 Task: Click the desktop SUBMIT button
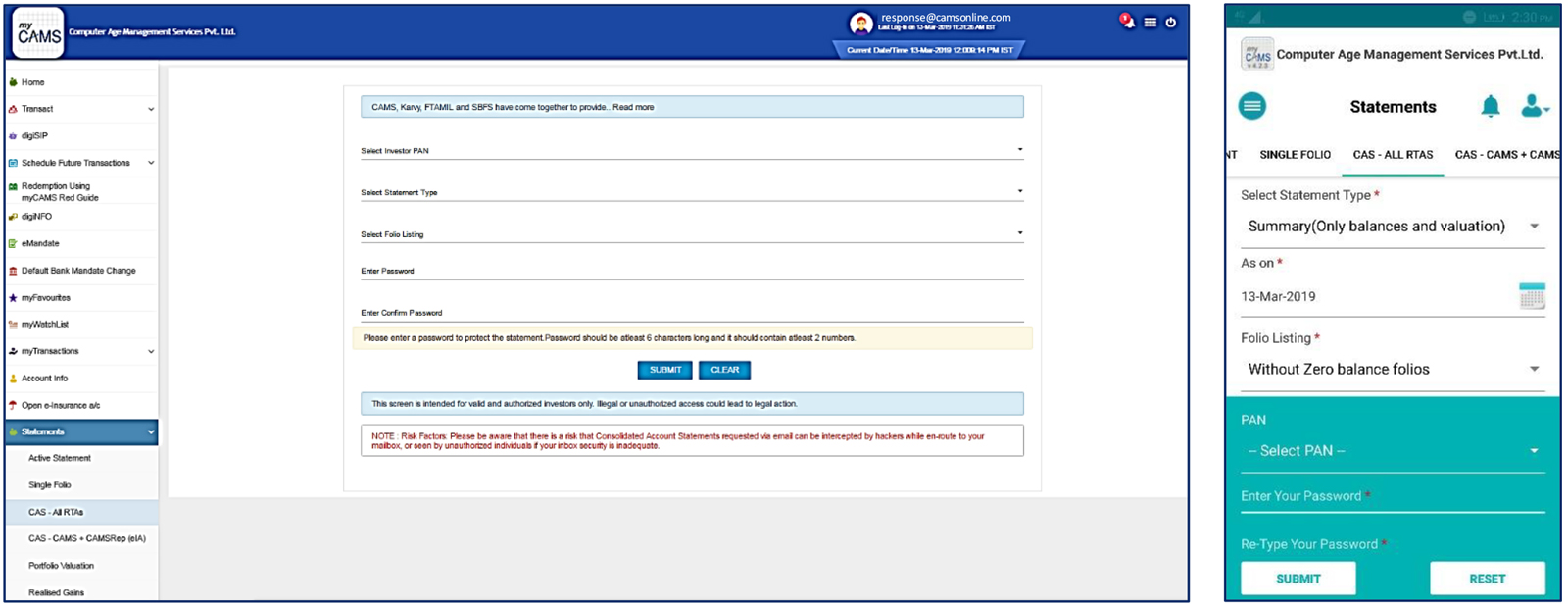pyautogui.click(x=664, y=370)
